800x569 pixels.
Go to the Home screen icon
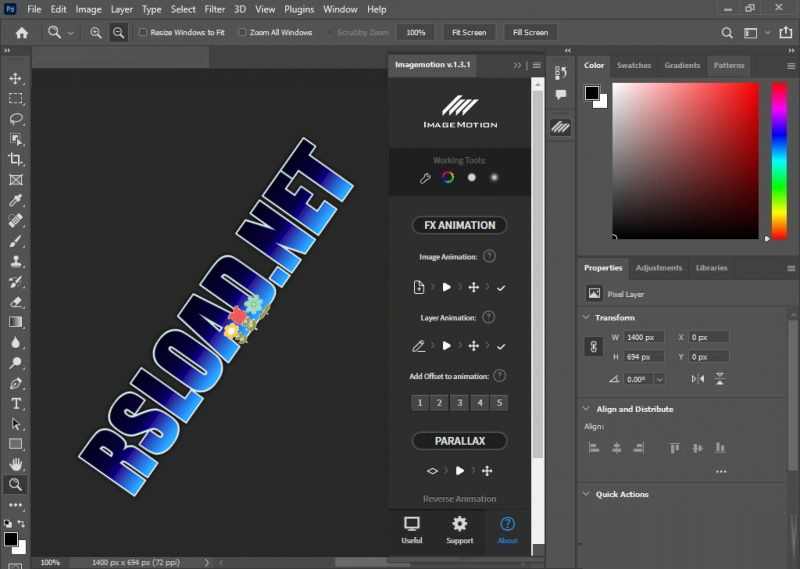(22, 33)
